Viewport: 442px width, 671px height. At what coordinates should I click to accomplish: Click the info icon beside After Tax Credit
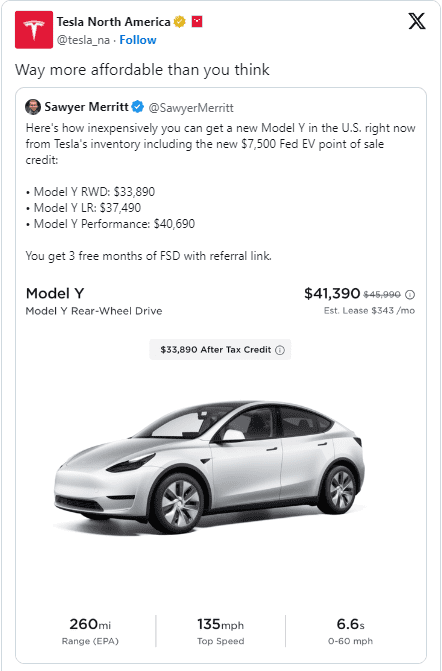pos(280,350)
